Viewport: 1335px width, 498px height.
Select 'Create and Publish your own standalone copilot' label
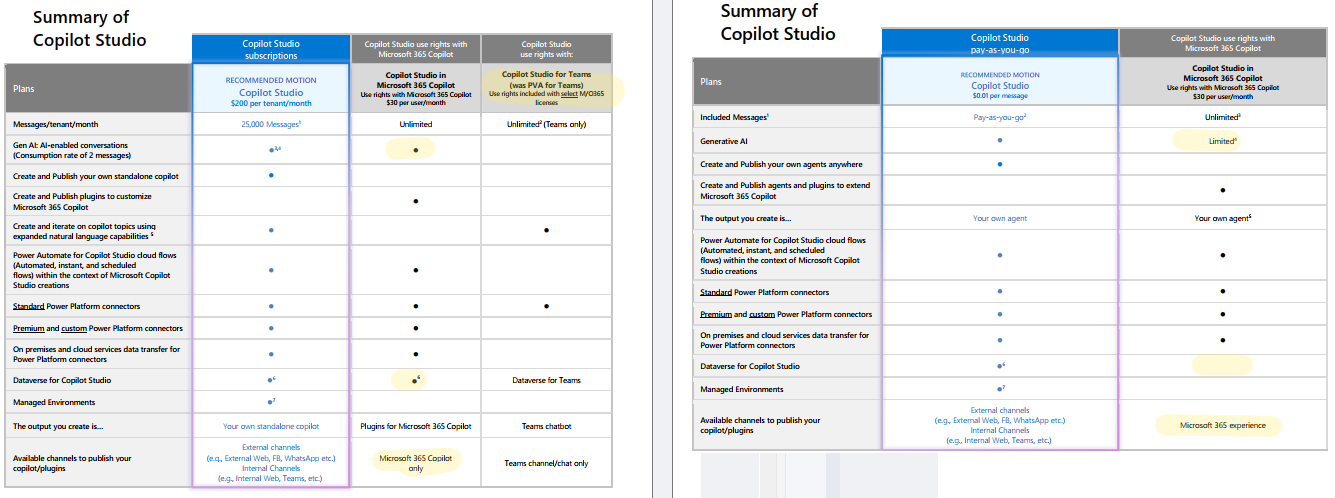click(x=96, y=176)
